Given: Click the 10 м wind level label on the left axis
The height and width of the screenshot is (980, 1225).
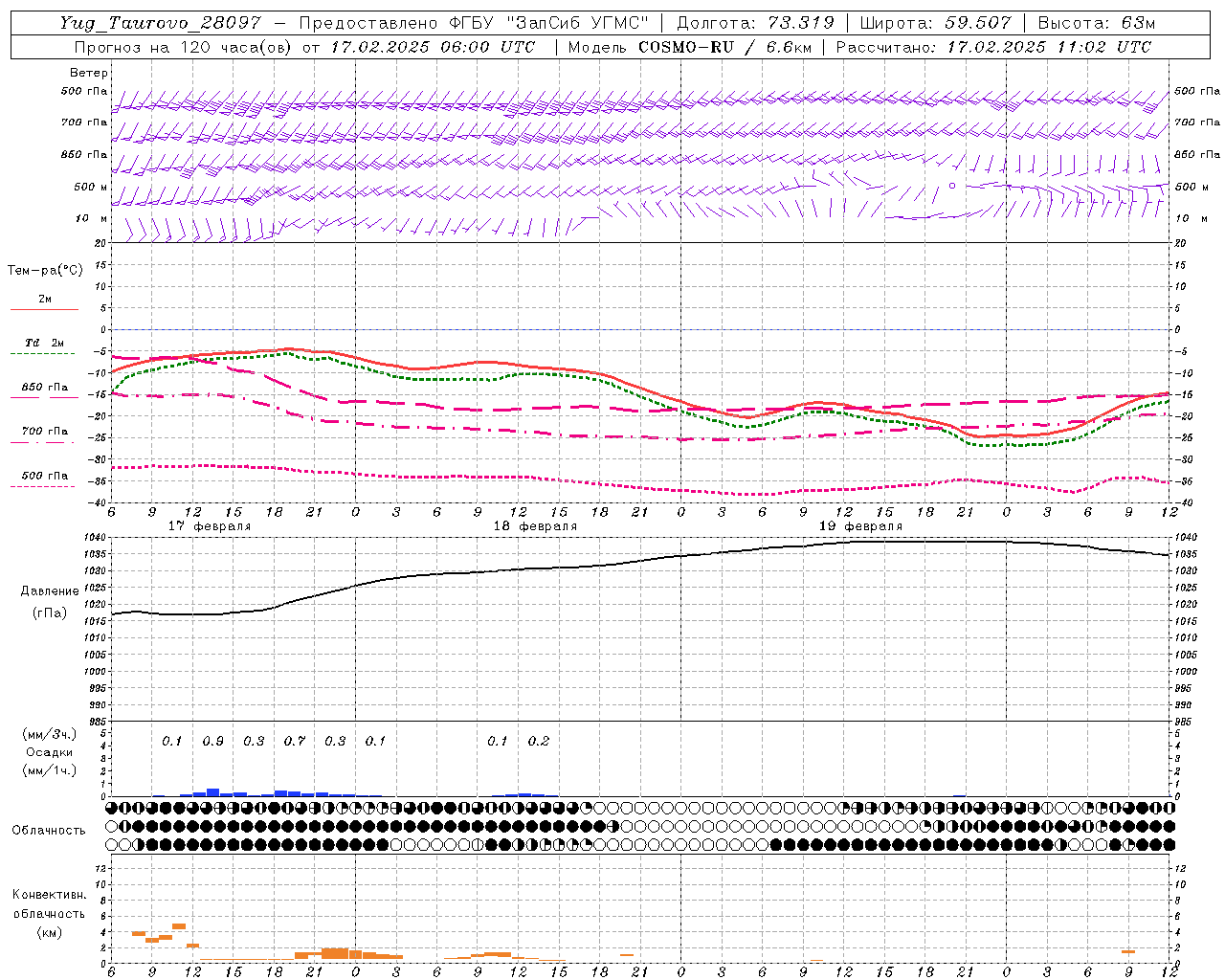Looking at the screenshot, I should tap(91, 218).
